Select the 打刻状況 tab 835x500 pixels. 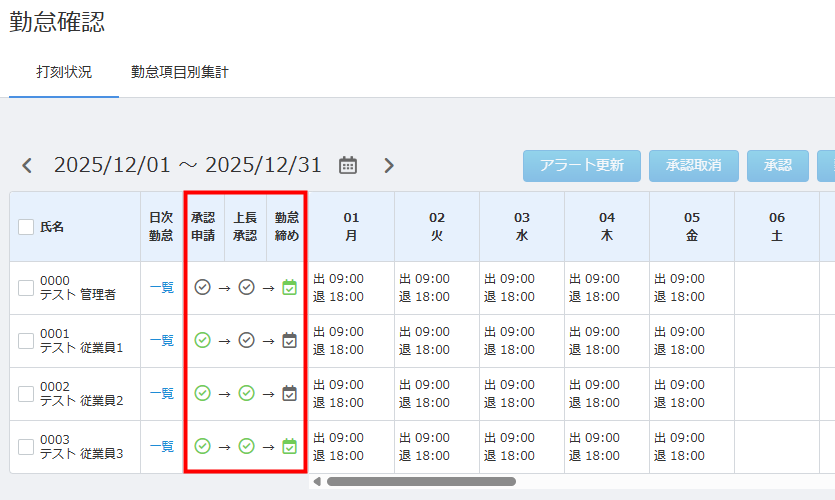pos(64,72)
